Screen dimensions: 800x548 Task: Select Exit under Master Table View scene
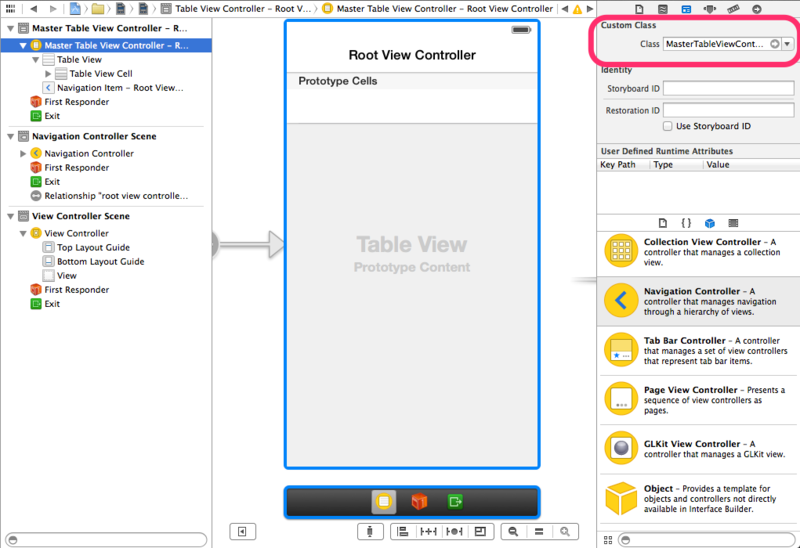click(x=52, y=116)
